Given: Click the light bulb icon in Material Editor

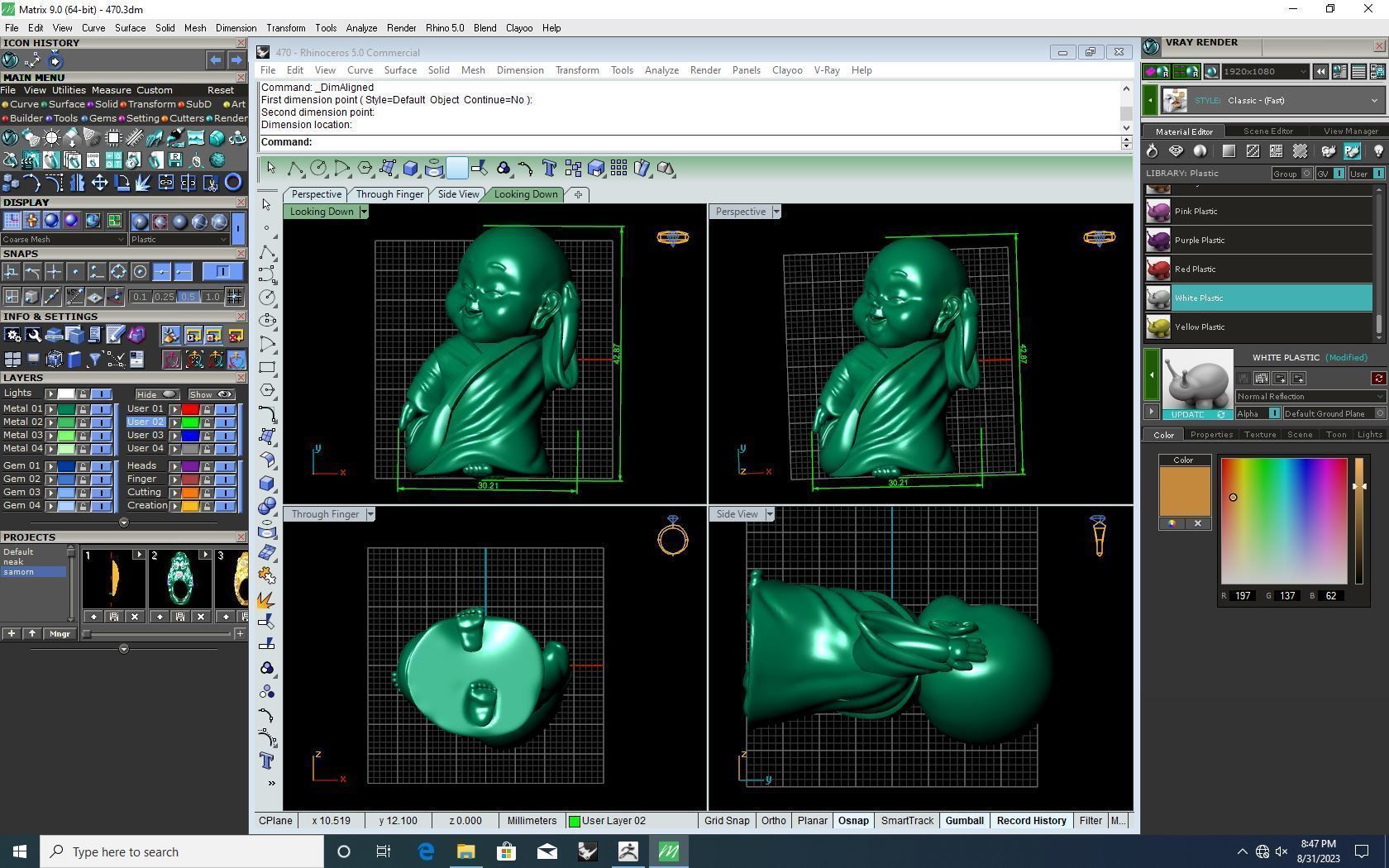Looking at the screenshot, I should (1378, 151).
